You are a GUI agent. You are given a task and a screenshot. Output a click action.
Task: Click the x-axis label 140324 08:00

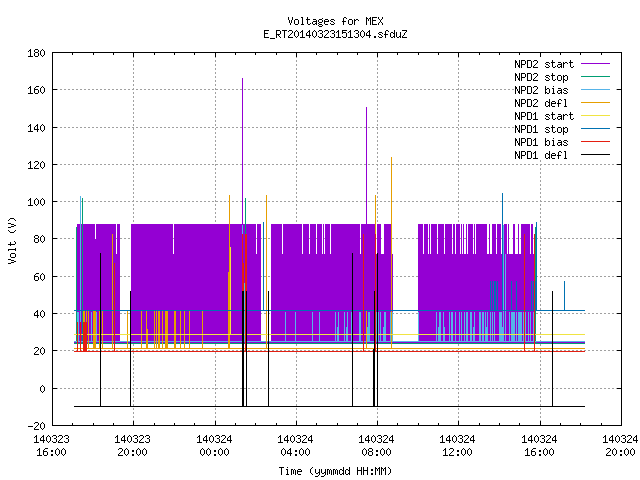[376, 446]
